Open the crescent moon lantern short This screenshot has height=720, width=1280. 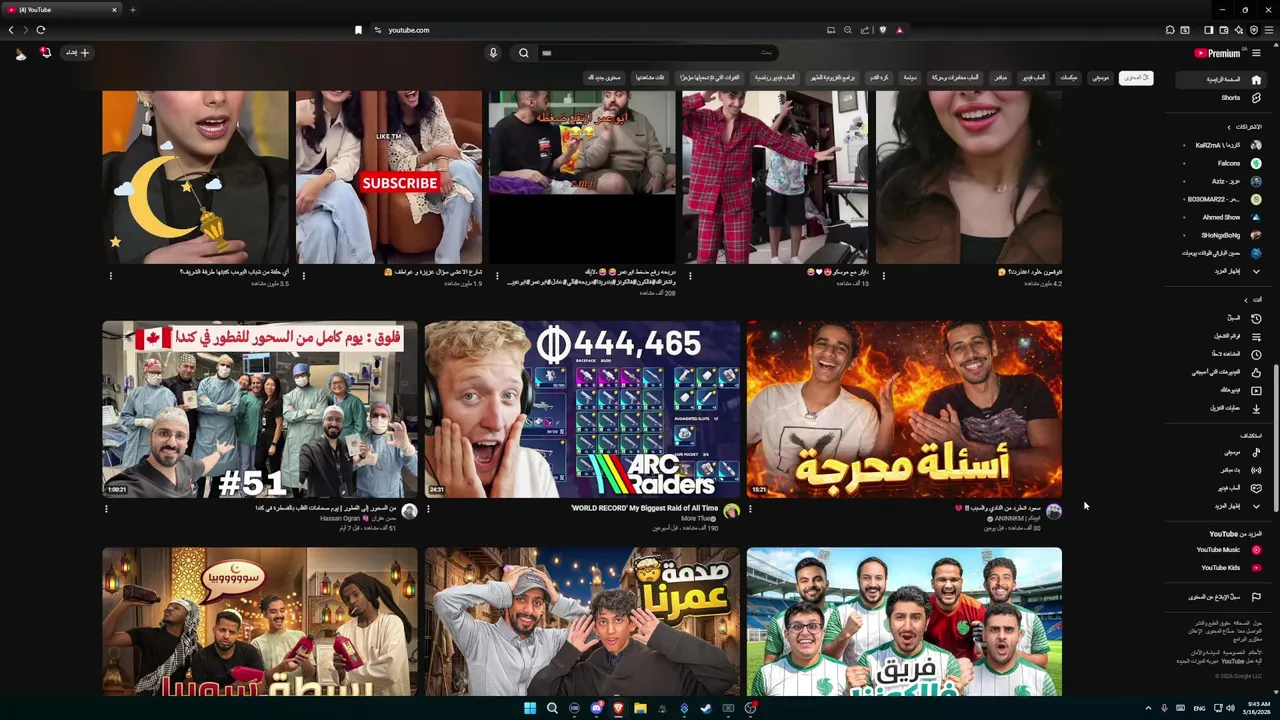coord(195,177)
